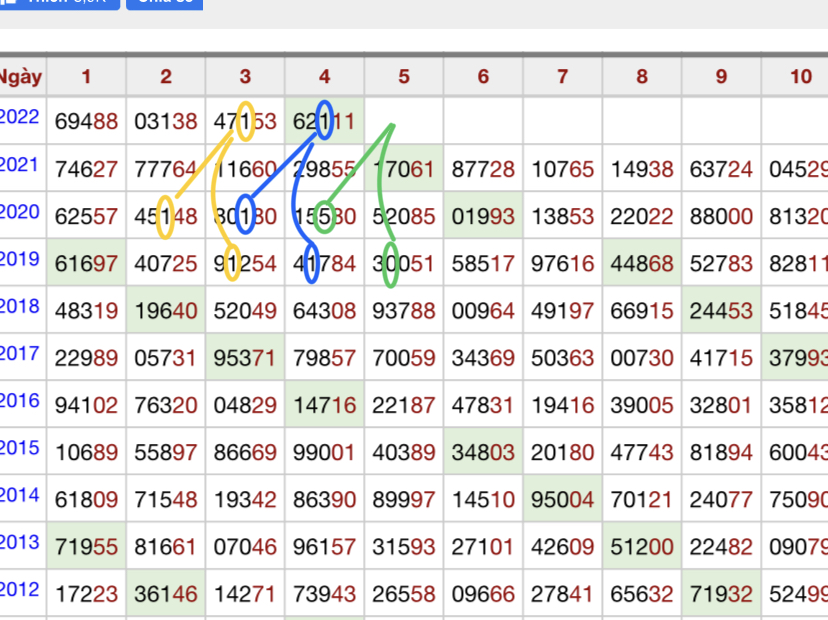Screen dimensions: 828x620
Task: Click highlighted cell 62111 in 2022 row
Action: [x=324, y=122]
